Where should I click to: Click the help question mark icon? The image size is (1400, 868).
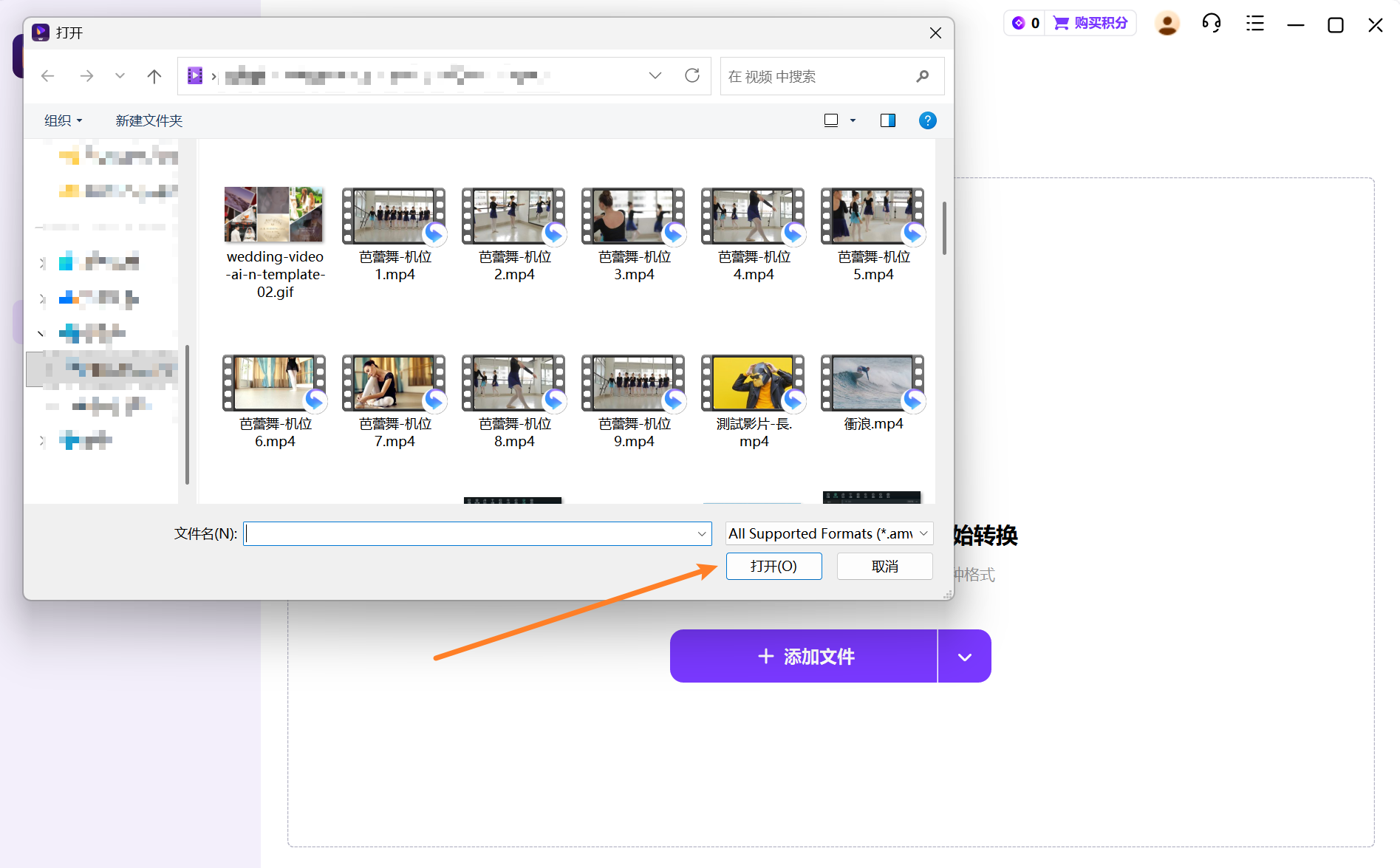pos(927,120)
